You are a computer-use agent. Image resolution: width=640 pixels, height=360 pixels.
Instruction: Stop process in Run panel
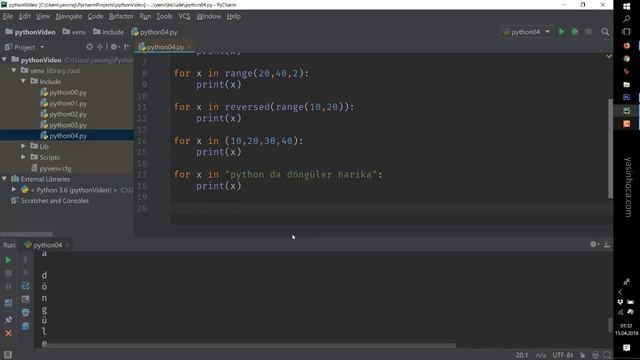click(8, 273)
